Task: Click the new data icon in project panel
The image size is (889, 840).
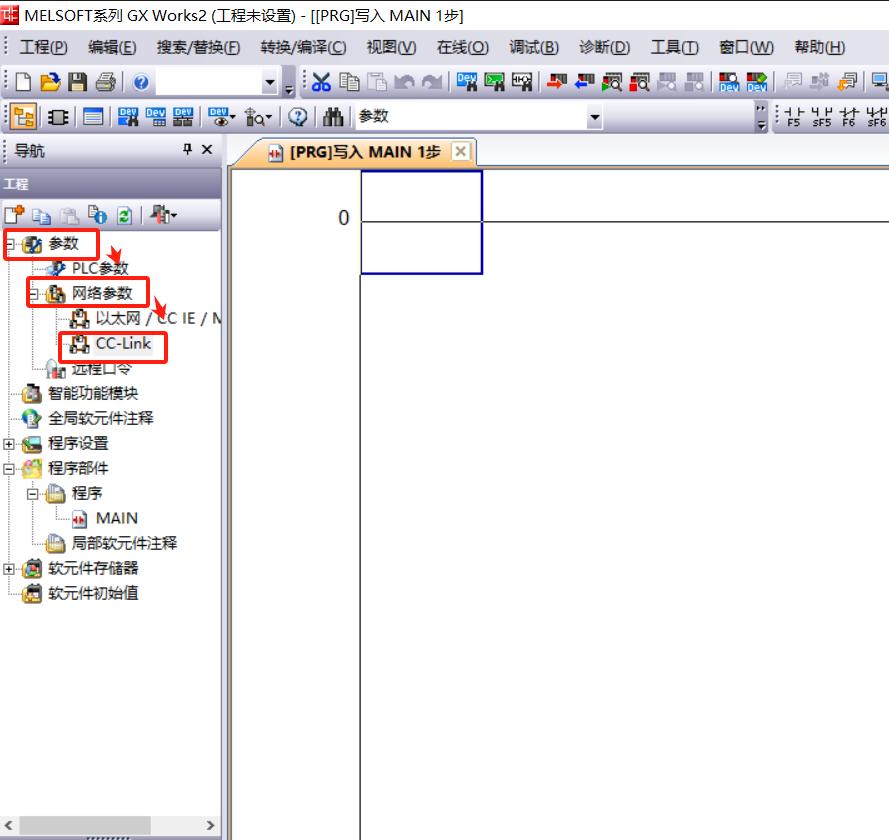Action: click(14, 215)
